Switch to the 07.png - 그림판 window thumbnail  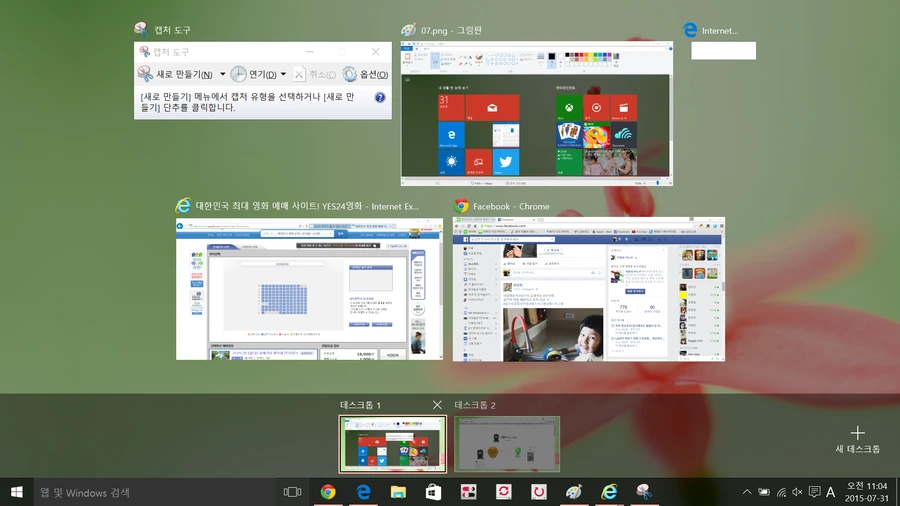[537, 114]
